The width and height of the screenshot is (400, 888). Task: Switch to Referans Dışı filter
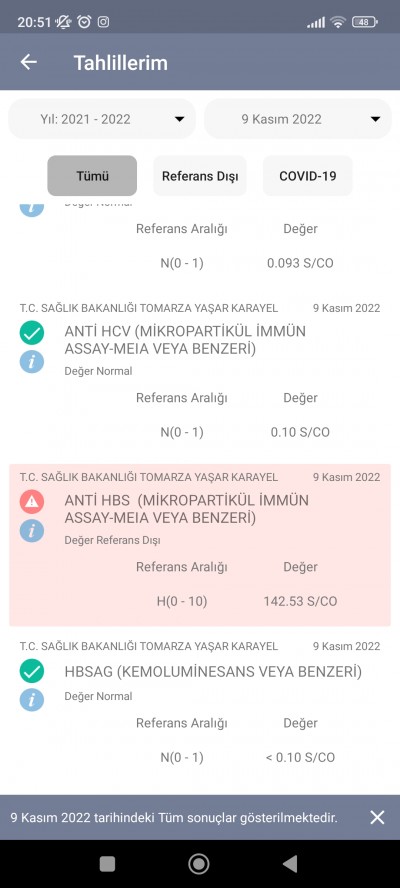(x=200, y=176)
